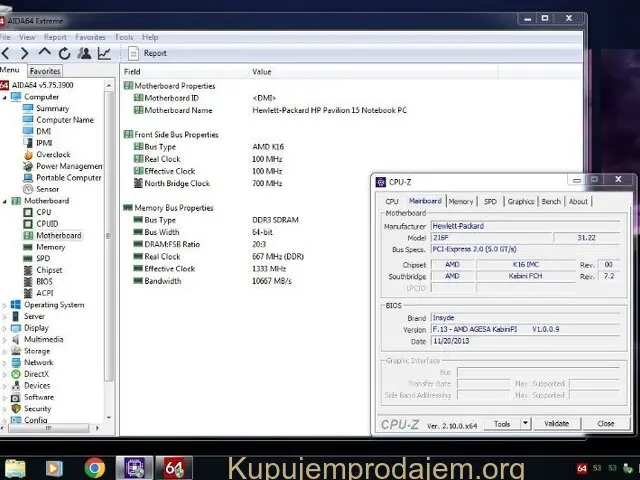Screen dimensions: 640x480
Task: Click the AIDA64 taskbar icon
Action: coord(174,467)
